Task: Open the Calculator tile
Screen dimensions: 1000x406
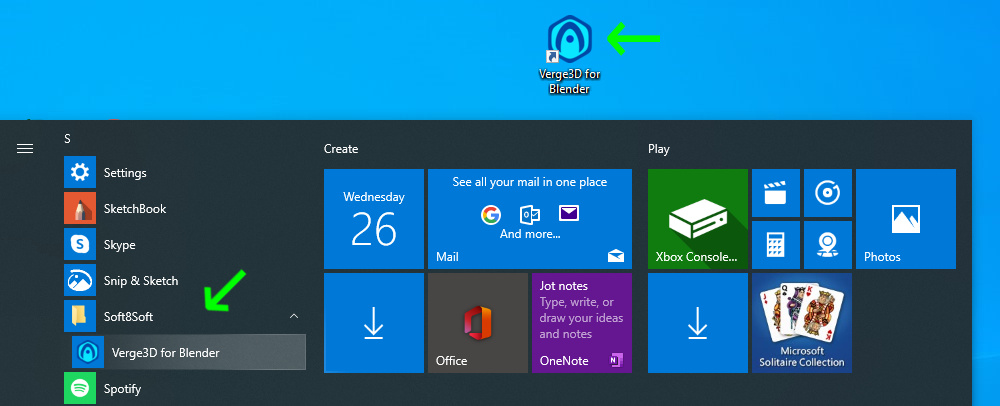Action: coord(776,245)
